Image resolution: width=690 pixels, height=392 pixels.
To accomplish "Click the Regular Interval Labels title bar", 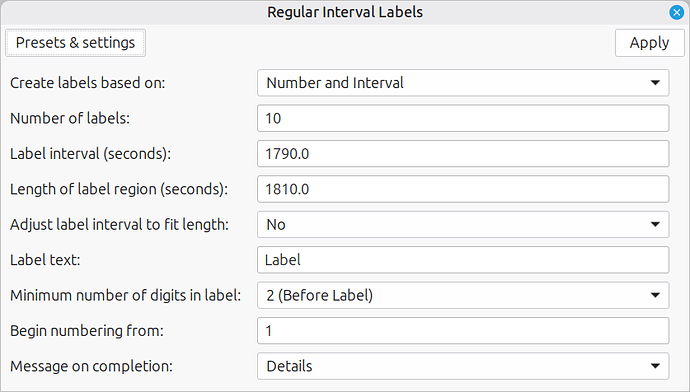I will [x=345, y=12].
